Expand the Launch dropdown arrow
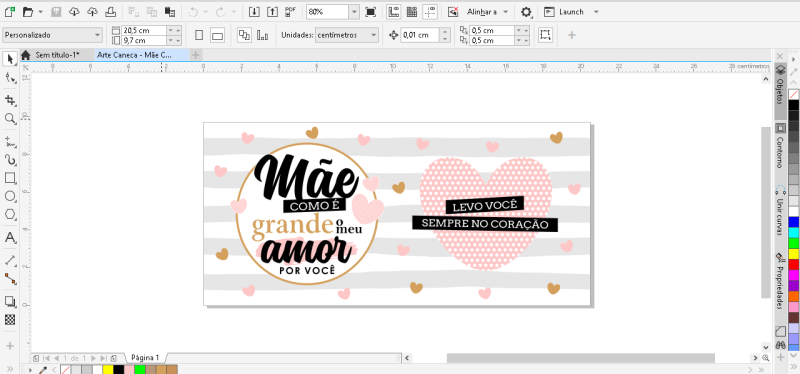The height and width of the screenshot is (374, 800). click(x=596, y=12)
